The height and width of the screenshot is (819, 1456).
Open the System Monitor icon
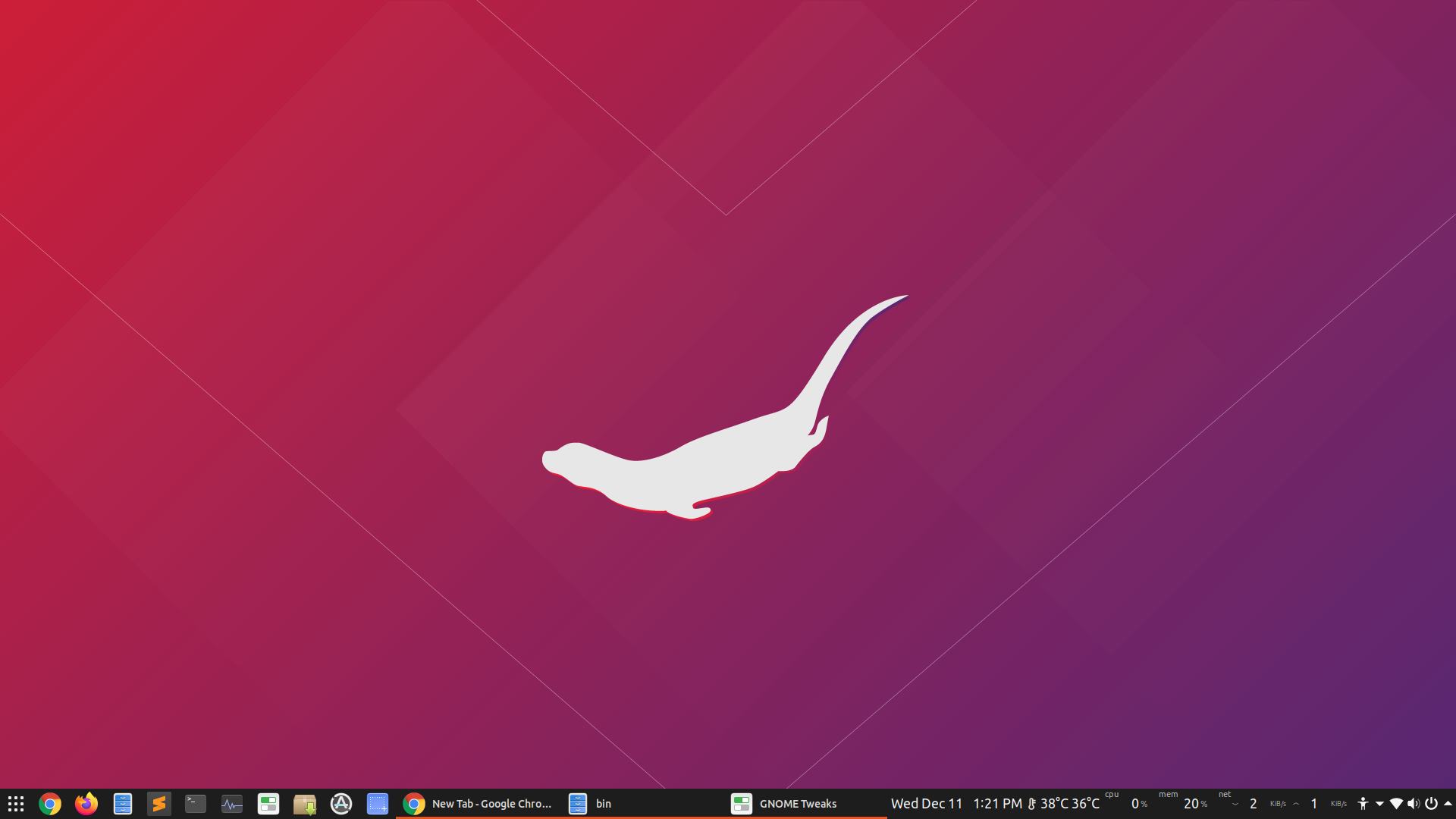click(232, 804)
